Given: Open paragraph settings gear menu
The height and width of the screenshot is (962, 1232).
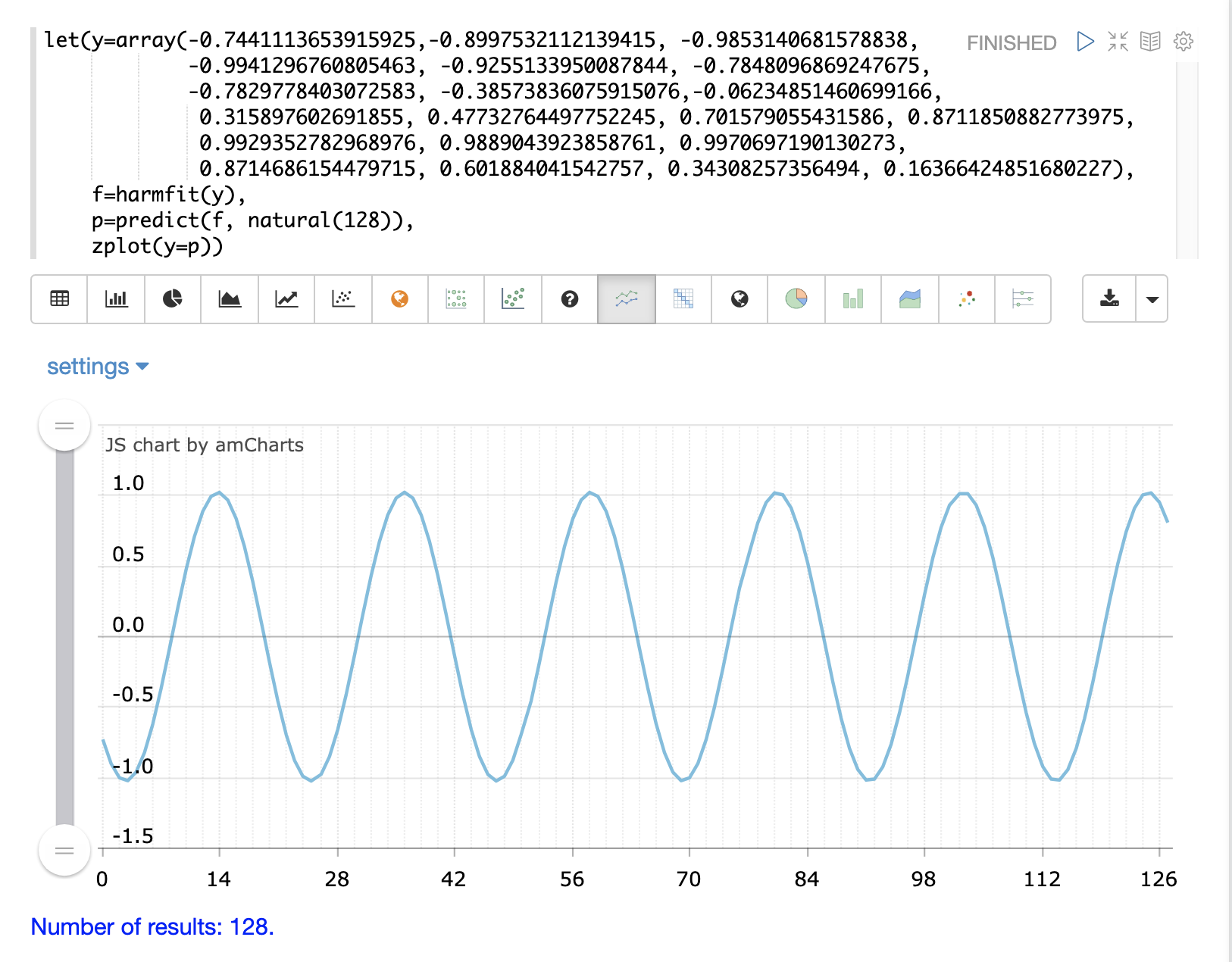Looking at the screenshot, I should (1183, 42).
